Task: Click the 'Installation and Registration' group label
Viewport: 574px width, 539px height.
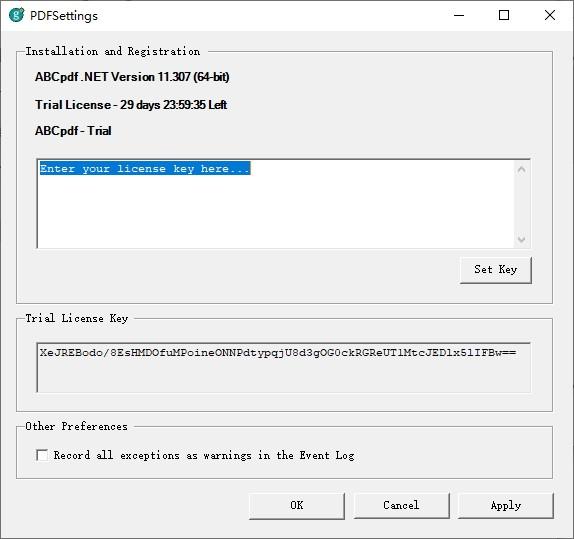Action: tap(113, 51)
